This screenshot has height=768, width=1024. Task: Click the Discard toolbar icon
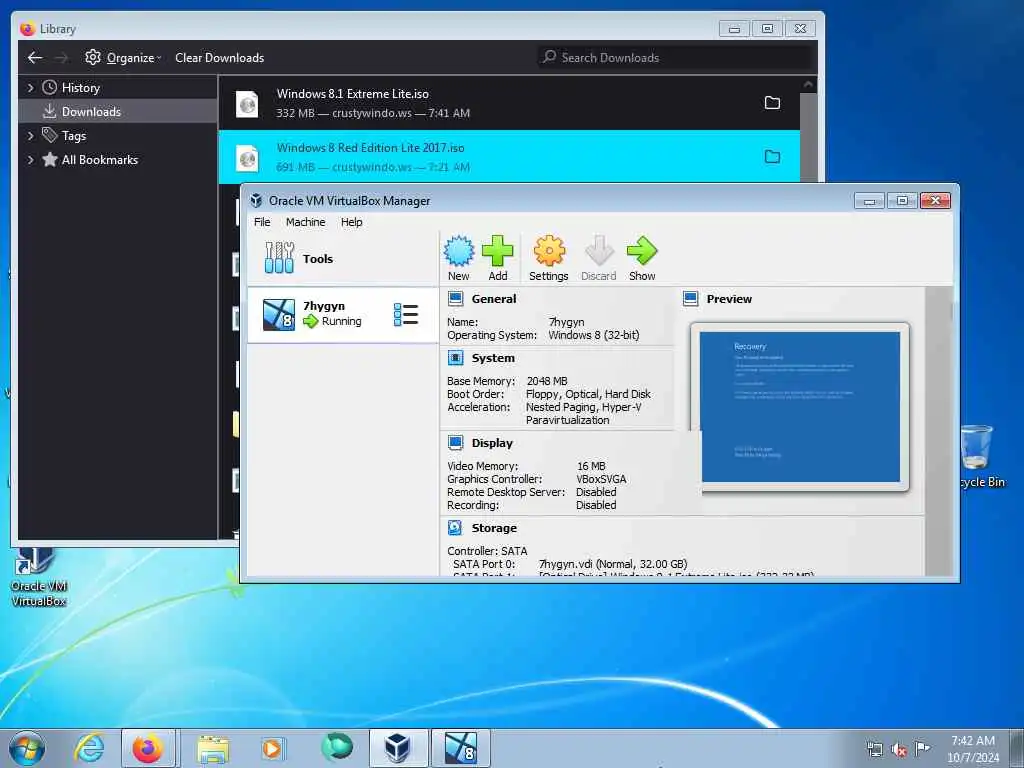click(599, 251)
